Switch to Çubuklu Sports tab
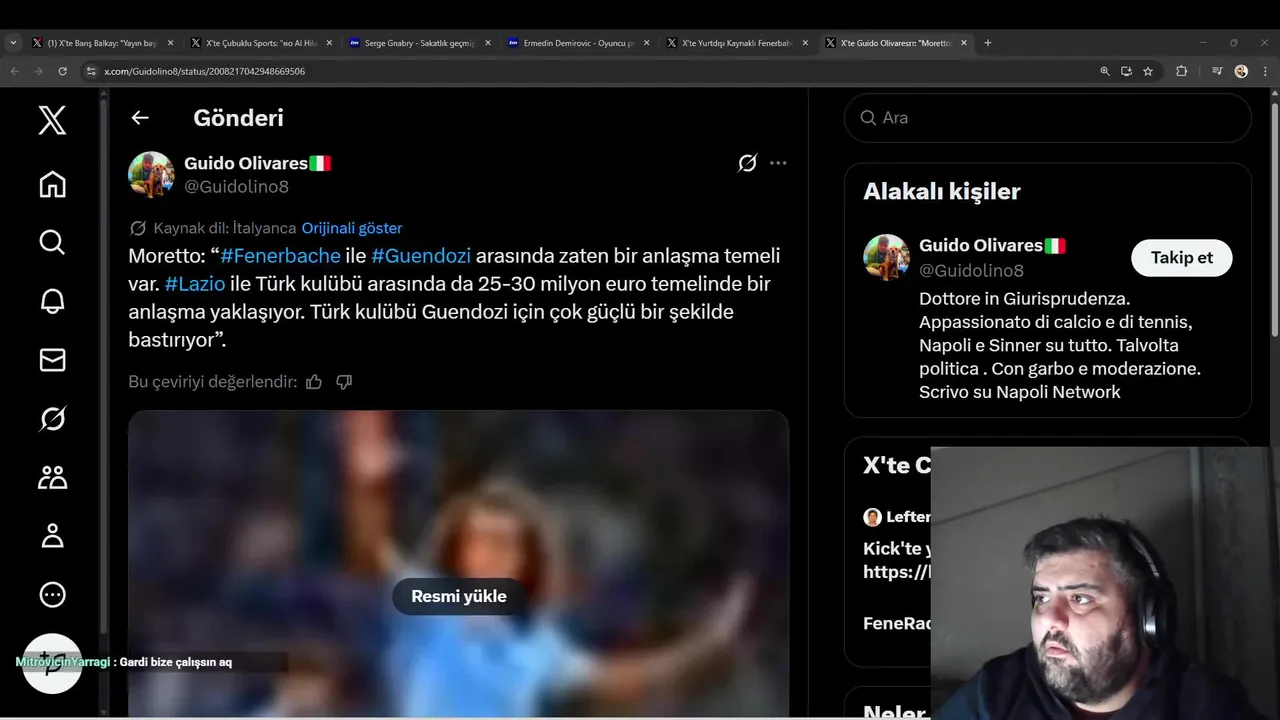This screenshot has height=720, width=1280. pos(262,43)
